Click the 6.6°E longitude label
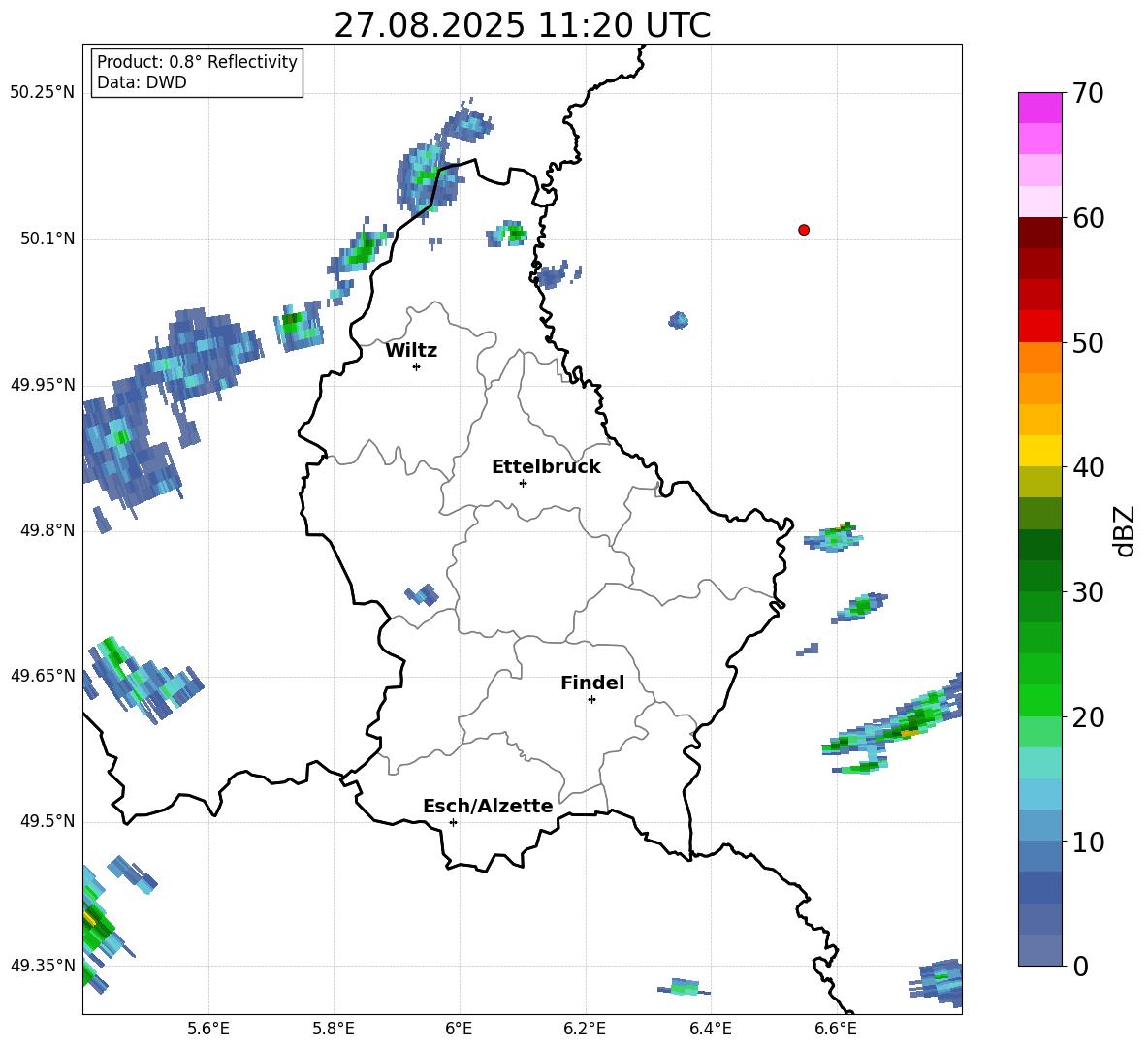 (836, 1029)
